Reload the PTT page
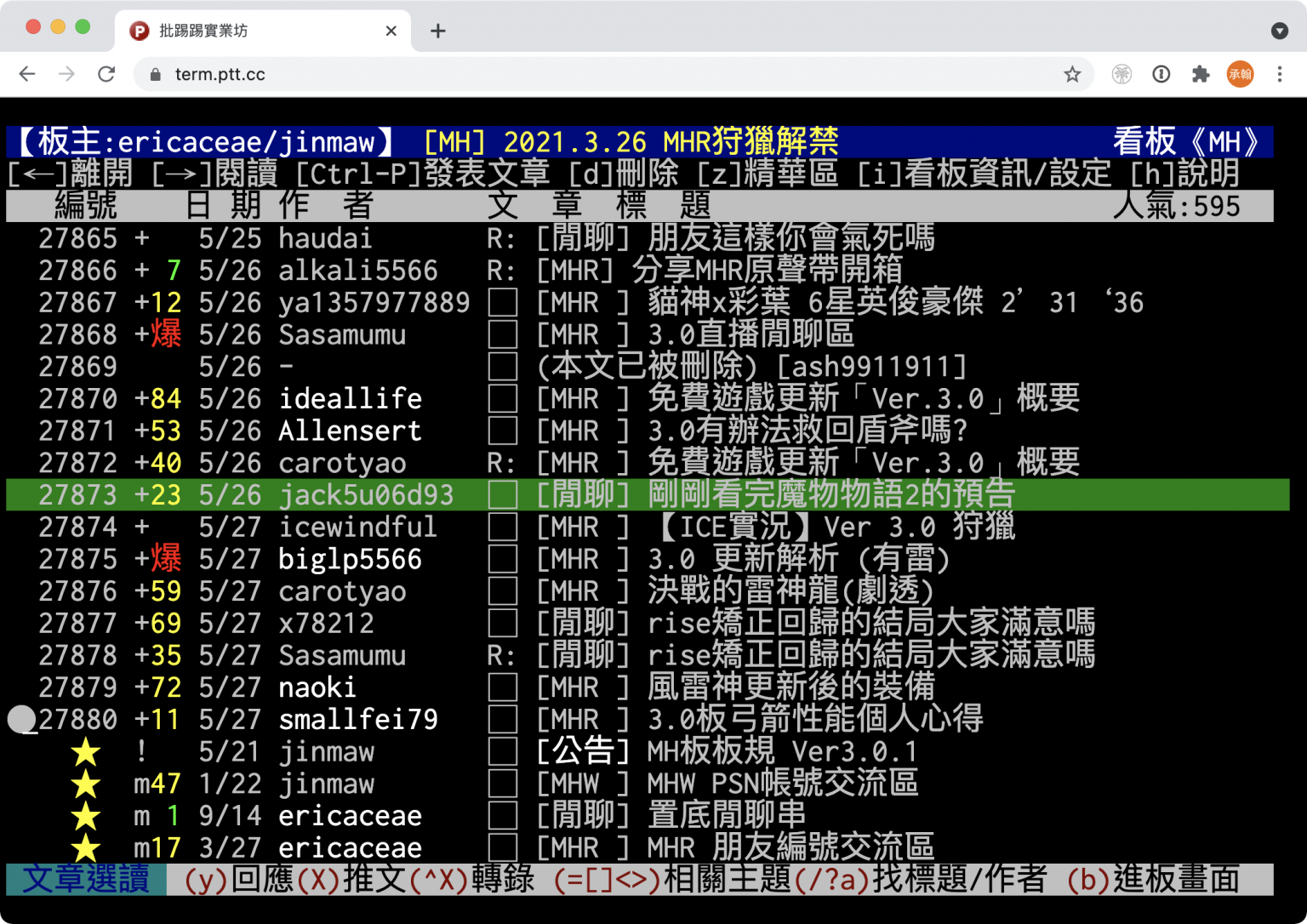 coord(106,74)
